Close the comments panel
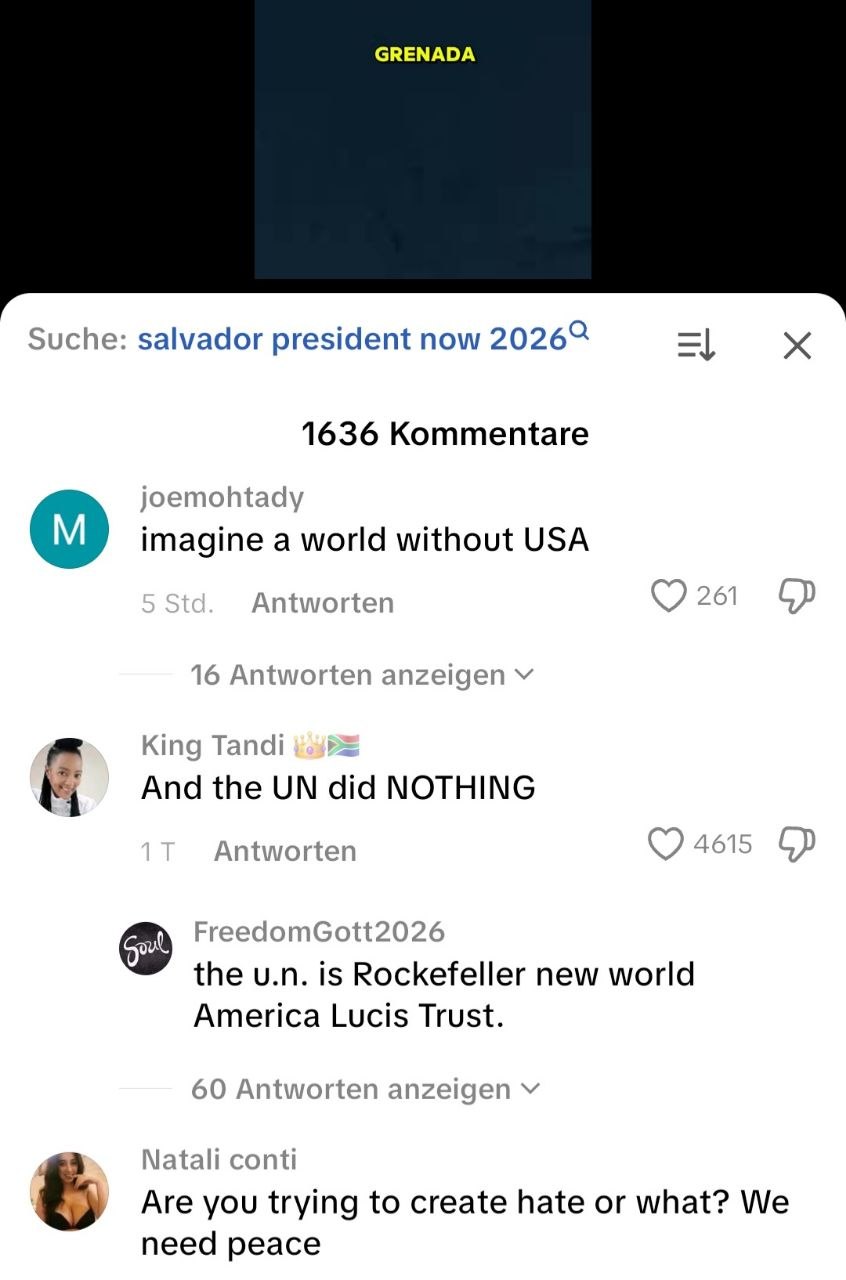The height and width of the screenshot is (1280, 846). pos(797,345)
